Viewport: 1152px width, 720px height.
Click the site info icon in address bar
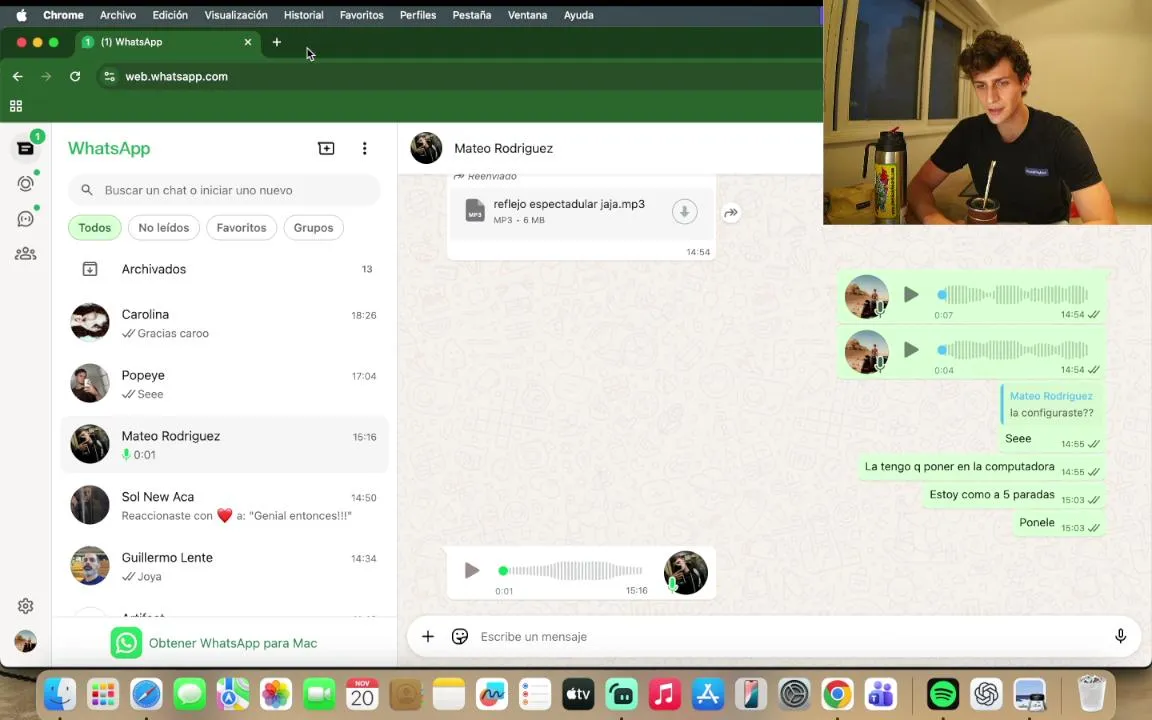coord(109,76)
